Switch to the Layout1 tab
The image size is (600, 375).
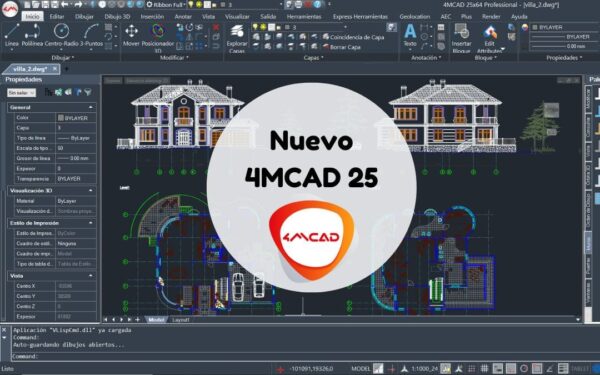[x=180, y=320]
